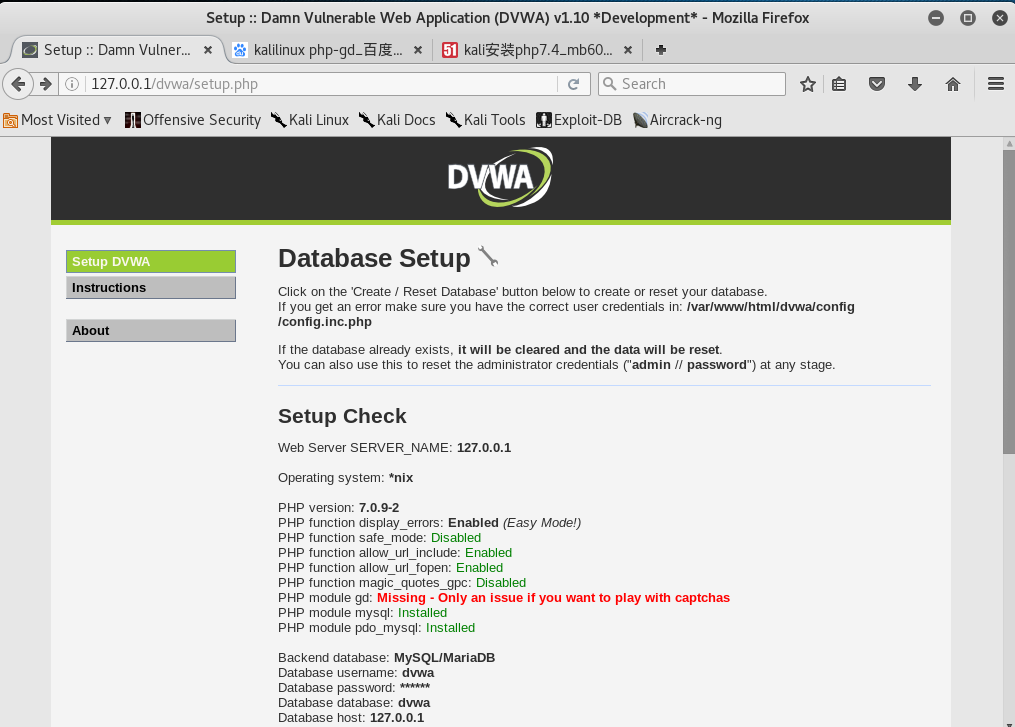Open the Kali Tools bookmark
Image resolution: width=1015 pixels, height=727 pixels.
click(x=492, y=119)
